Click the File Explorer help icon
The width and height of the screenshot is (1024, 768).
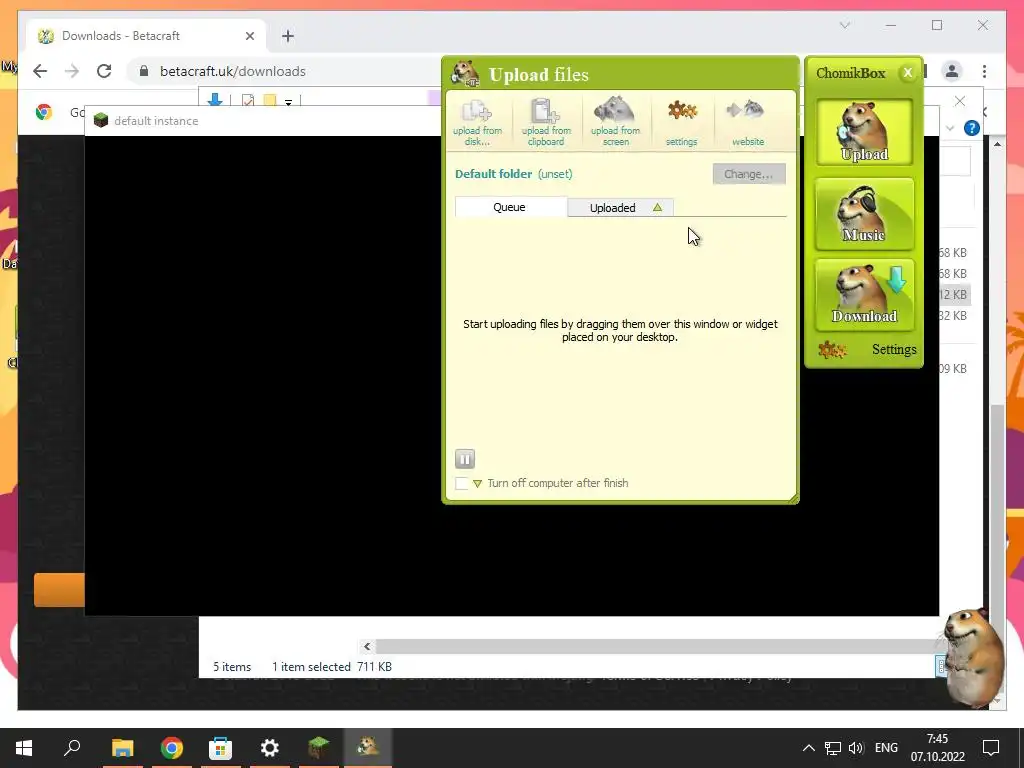pos(972,128)
